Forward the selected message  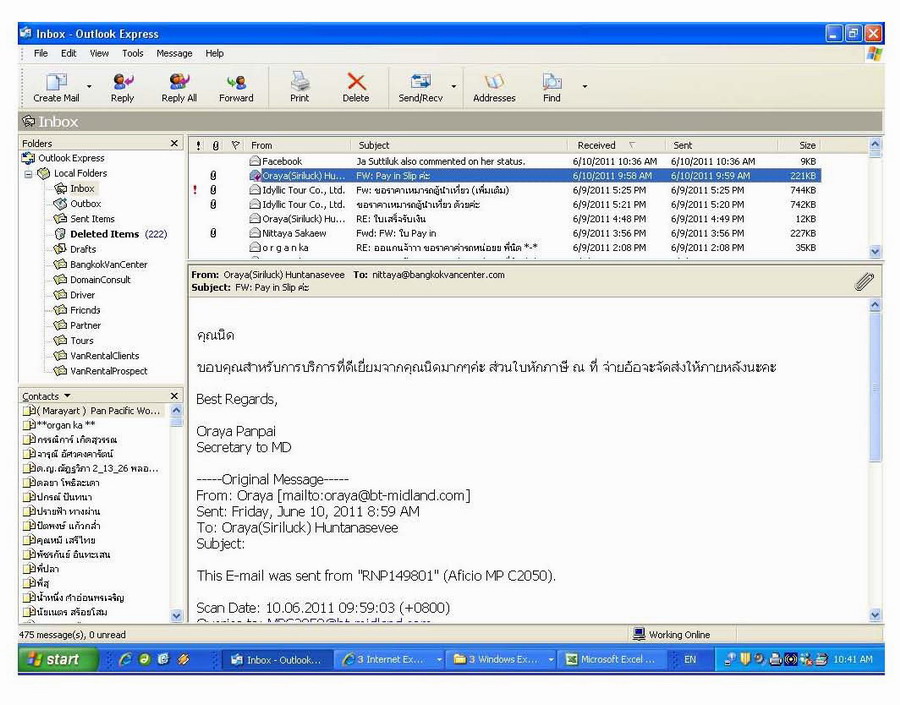tap(236, 87)
